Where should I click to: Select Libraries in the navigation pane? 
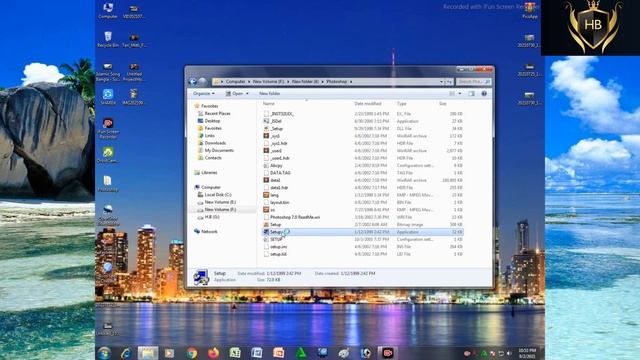206,173
